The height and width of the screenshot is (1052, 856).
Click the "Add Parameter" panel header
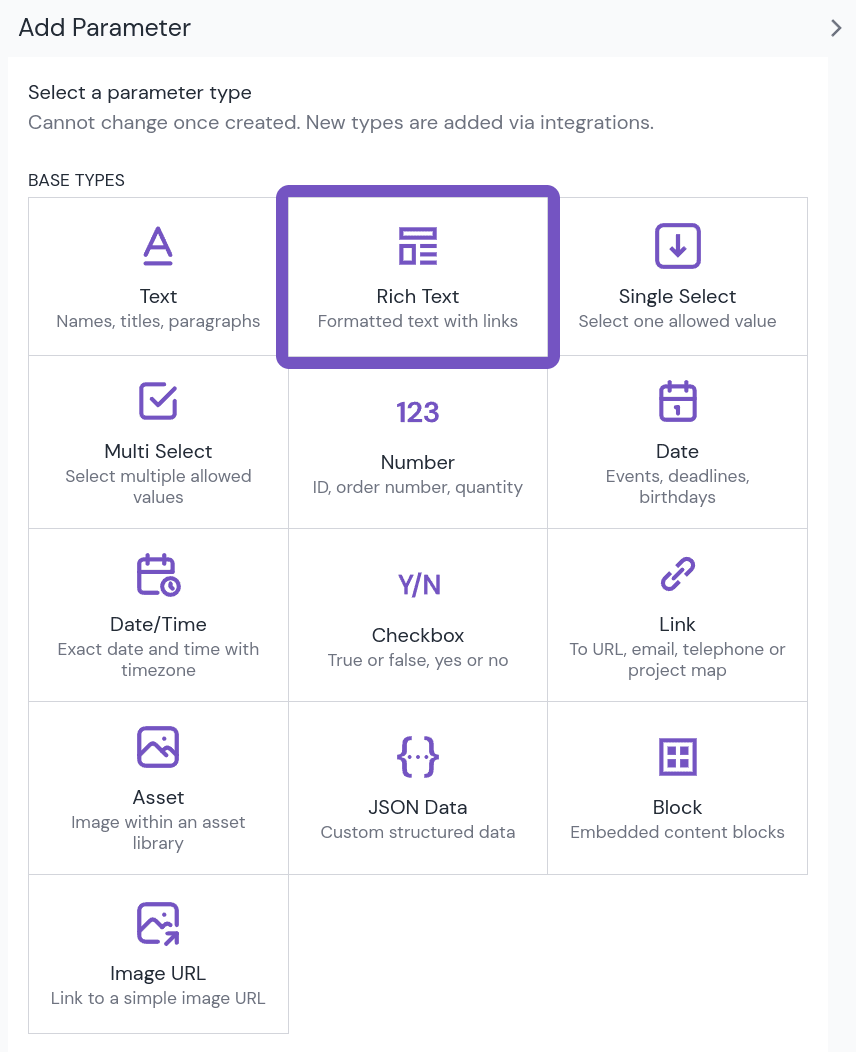pos(105,28)
